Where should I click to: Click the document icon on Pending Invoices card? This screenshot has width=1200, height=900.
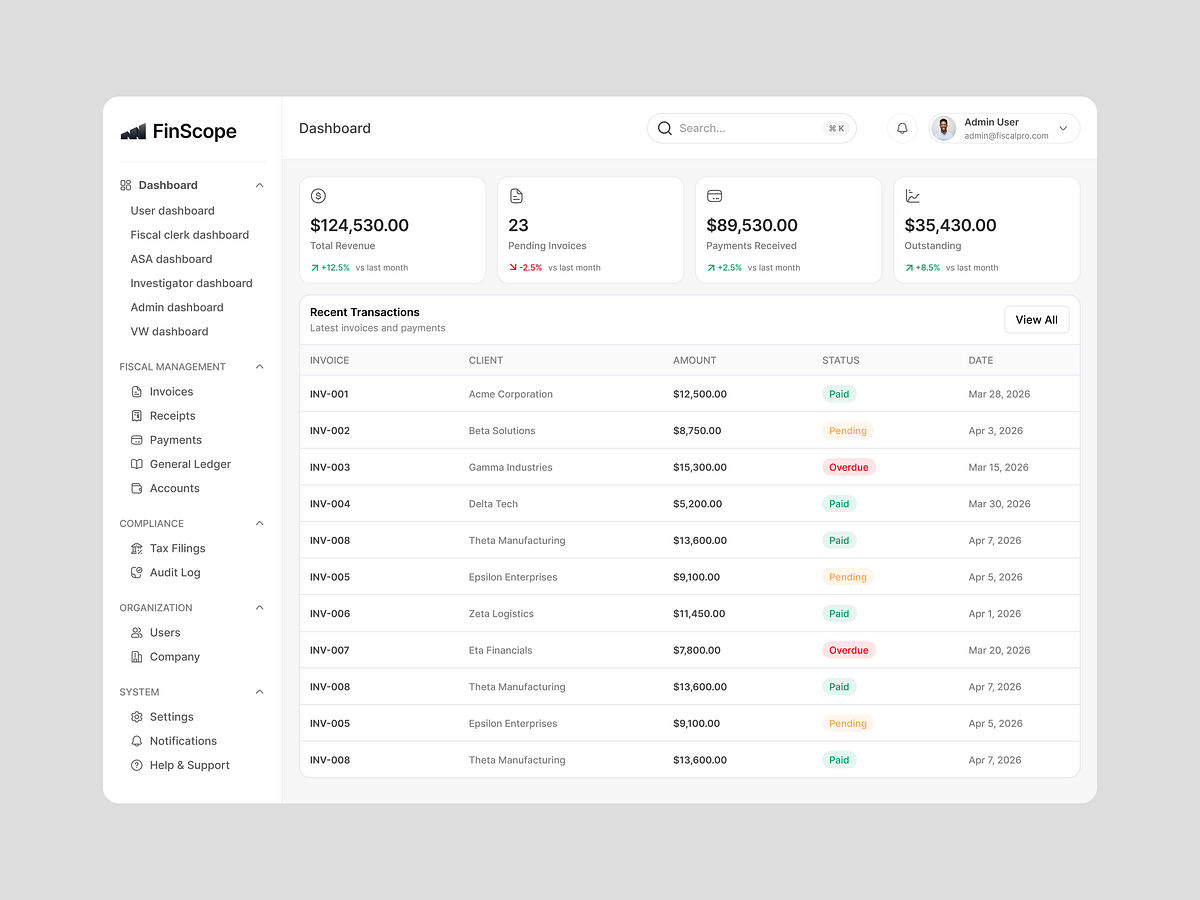[x=516, y=196]
